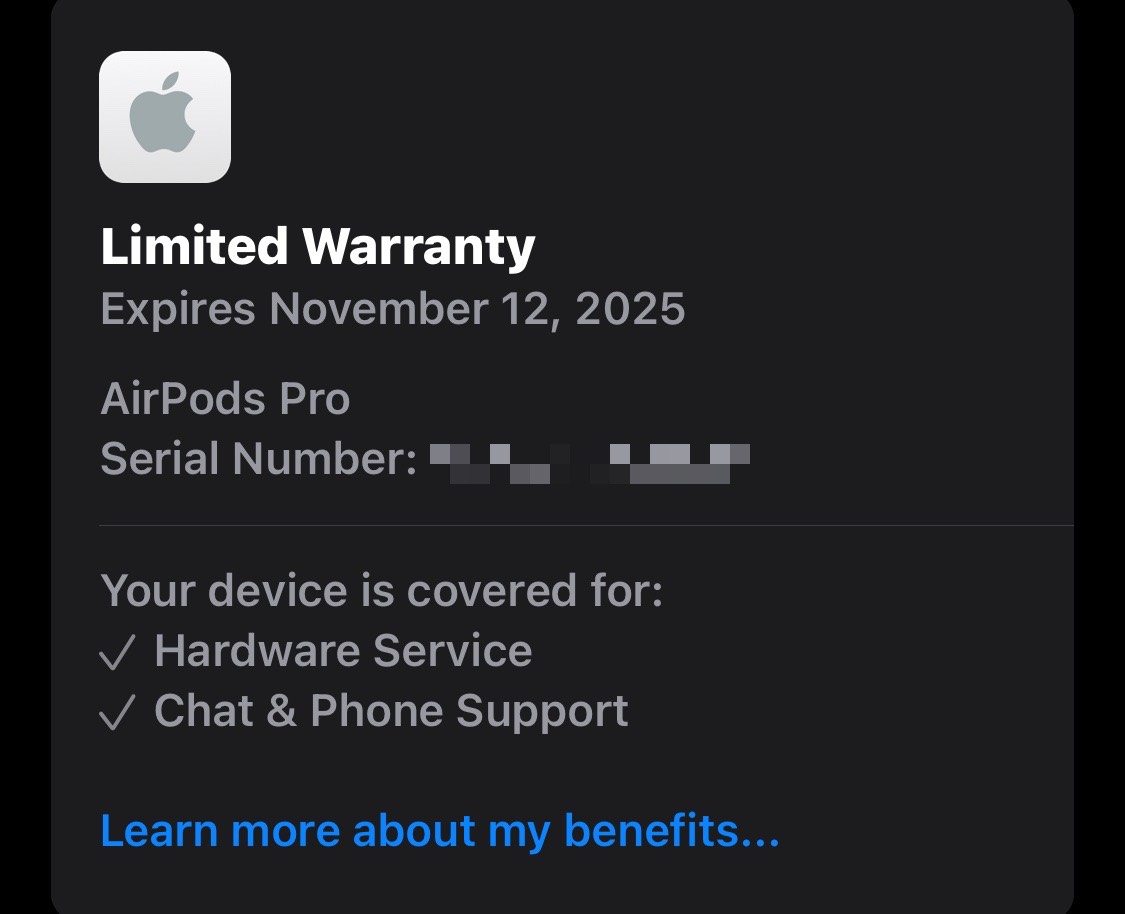
Task: Tap the word Warranty in the heading
Action: pyautogui.click(x=419, y=246)
